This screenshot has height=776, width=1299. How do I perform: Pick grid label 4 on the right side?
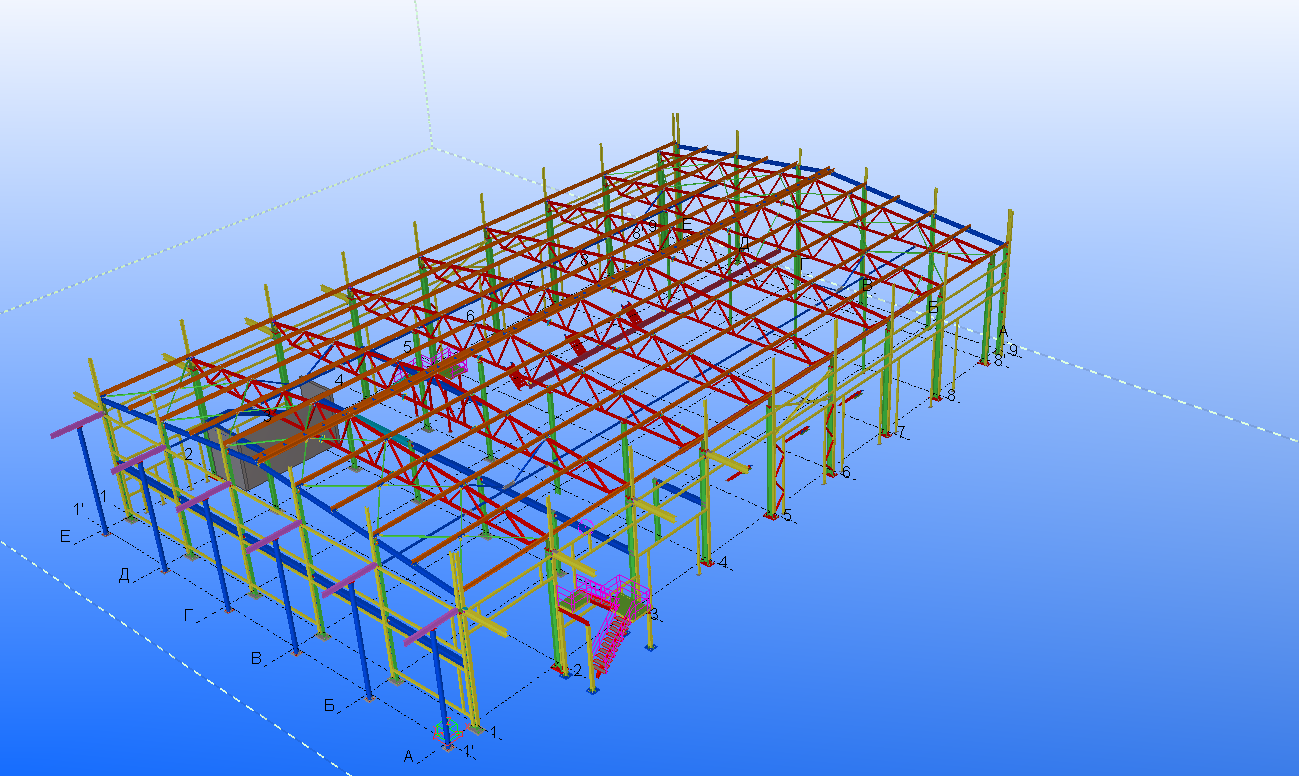pyautogui.click(x=723, y=563)
